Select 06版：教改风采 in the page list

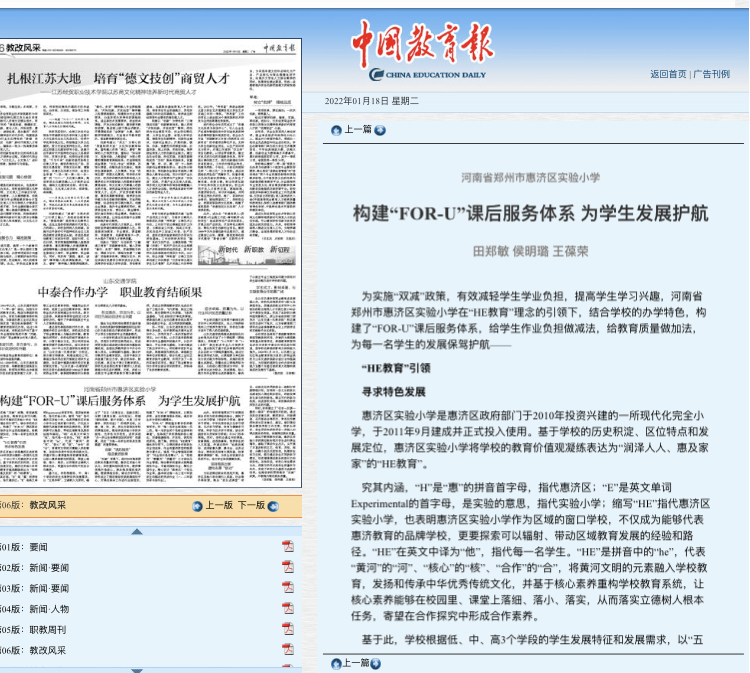coord(33,650)
